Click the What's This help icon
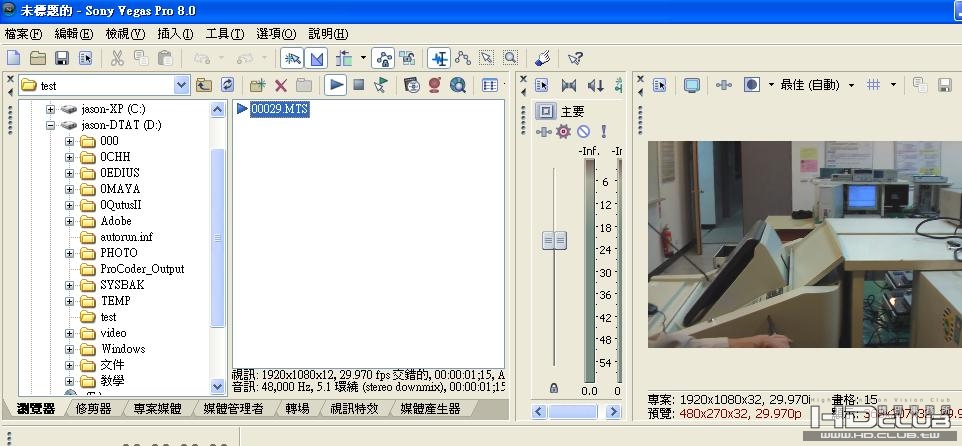 pos(575,58)
